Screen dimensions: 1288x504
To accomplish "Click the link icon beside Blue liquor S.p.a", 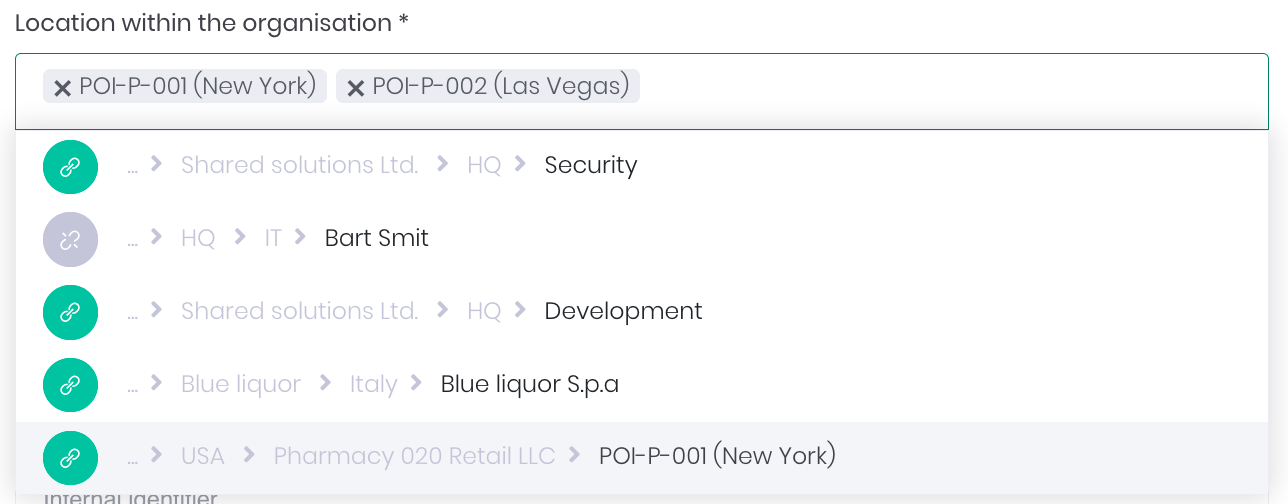I will tap(70, 385).
